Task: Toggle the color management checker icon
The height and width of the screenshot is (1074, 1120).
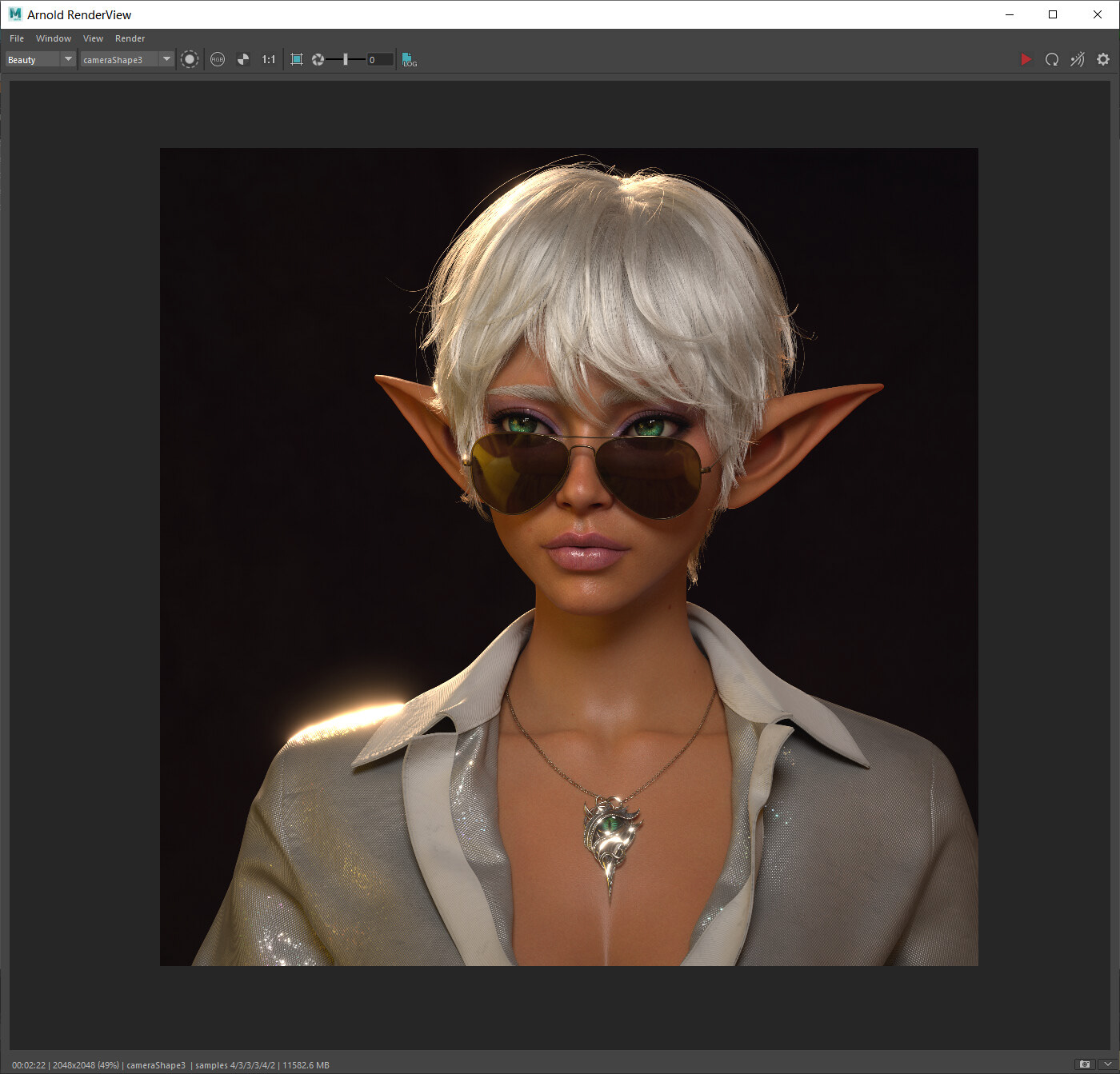Action: click(243, 59)
